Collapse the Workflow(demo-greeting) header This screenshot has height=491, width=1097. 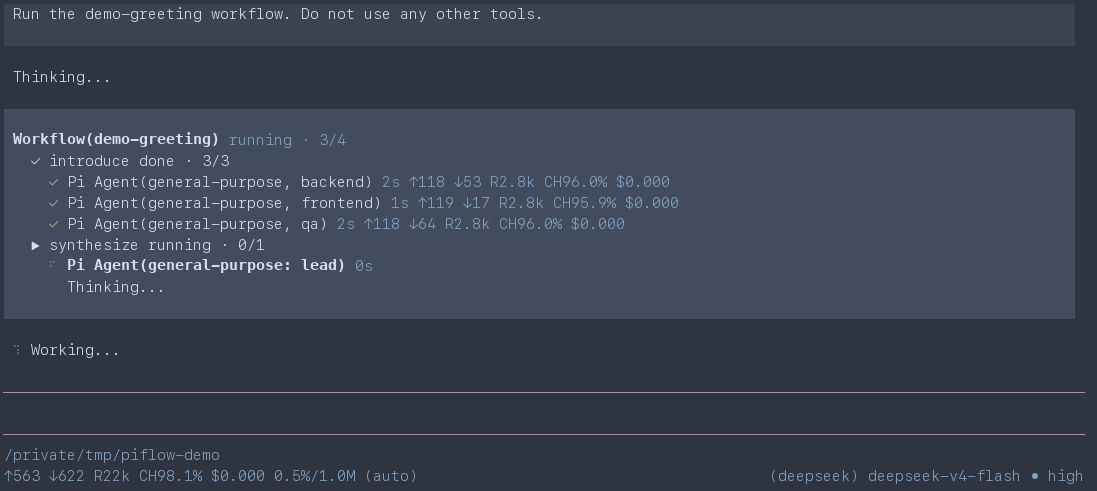pyautogui.click(x=115, y=140)
